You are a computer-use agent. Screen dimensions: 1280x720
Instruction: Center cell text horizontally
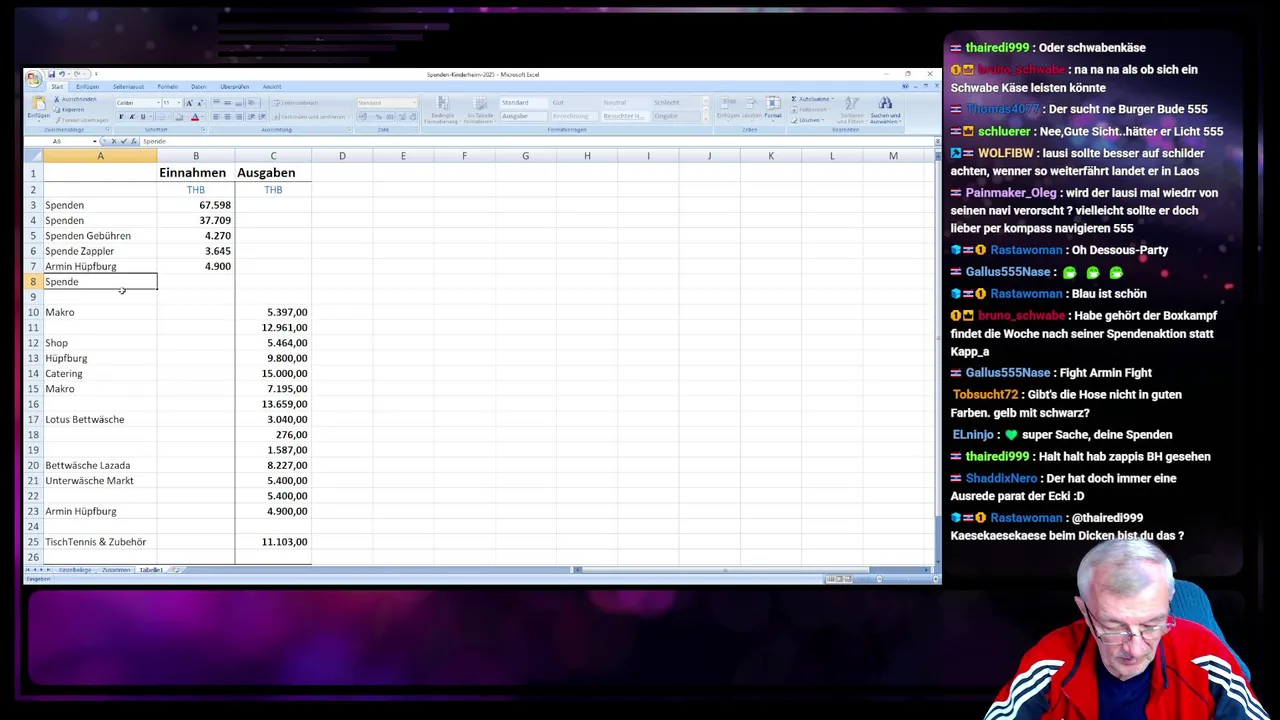227,117
